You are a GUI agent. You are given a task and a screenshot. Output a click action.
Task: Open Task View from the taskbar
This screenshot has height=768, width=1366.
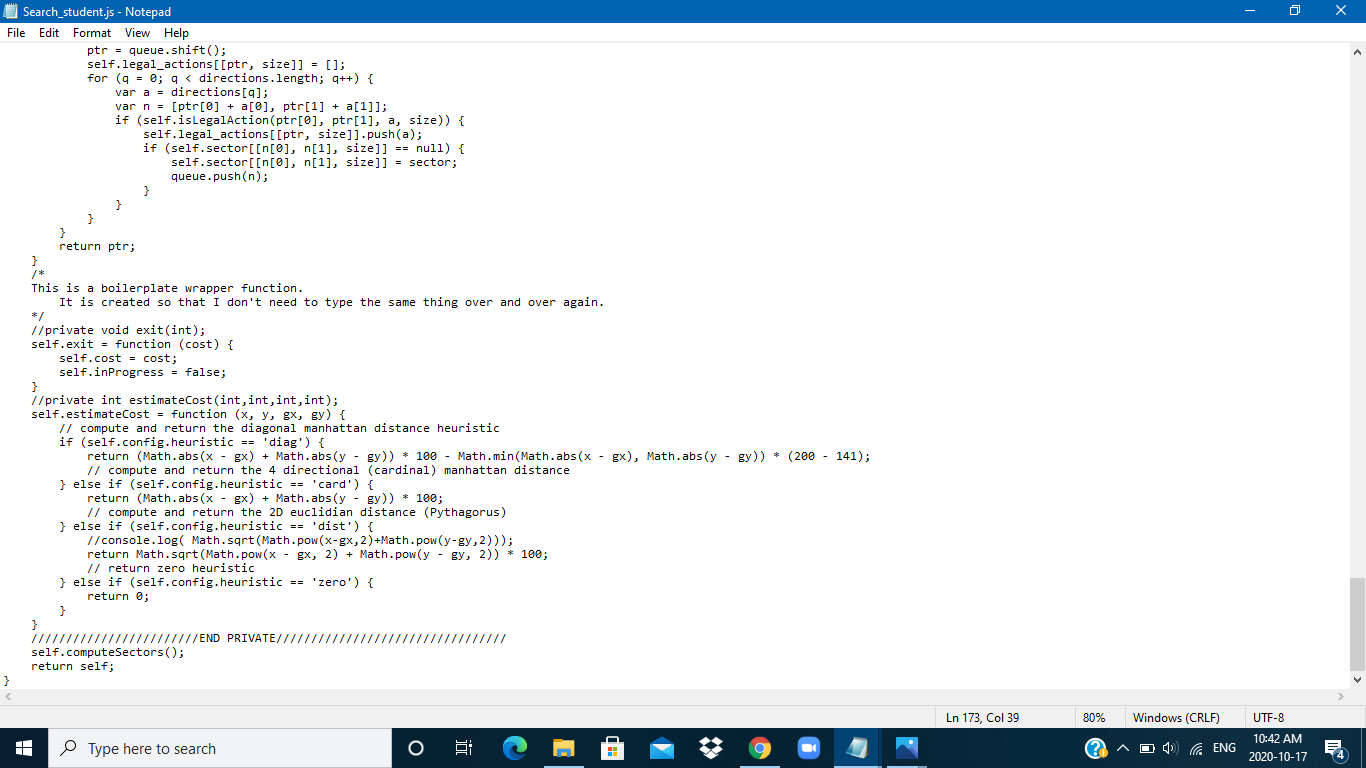click(x=463, y=748)
